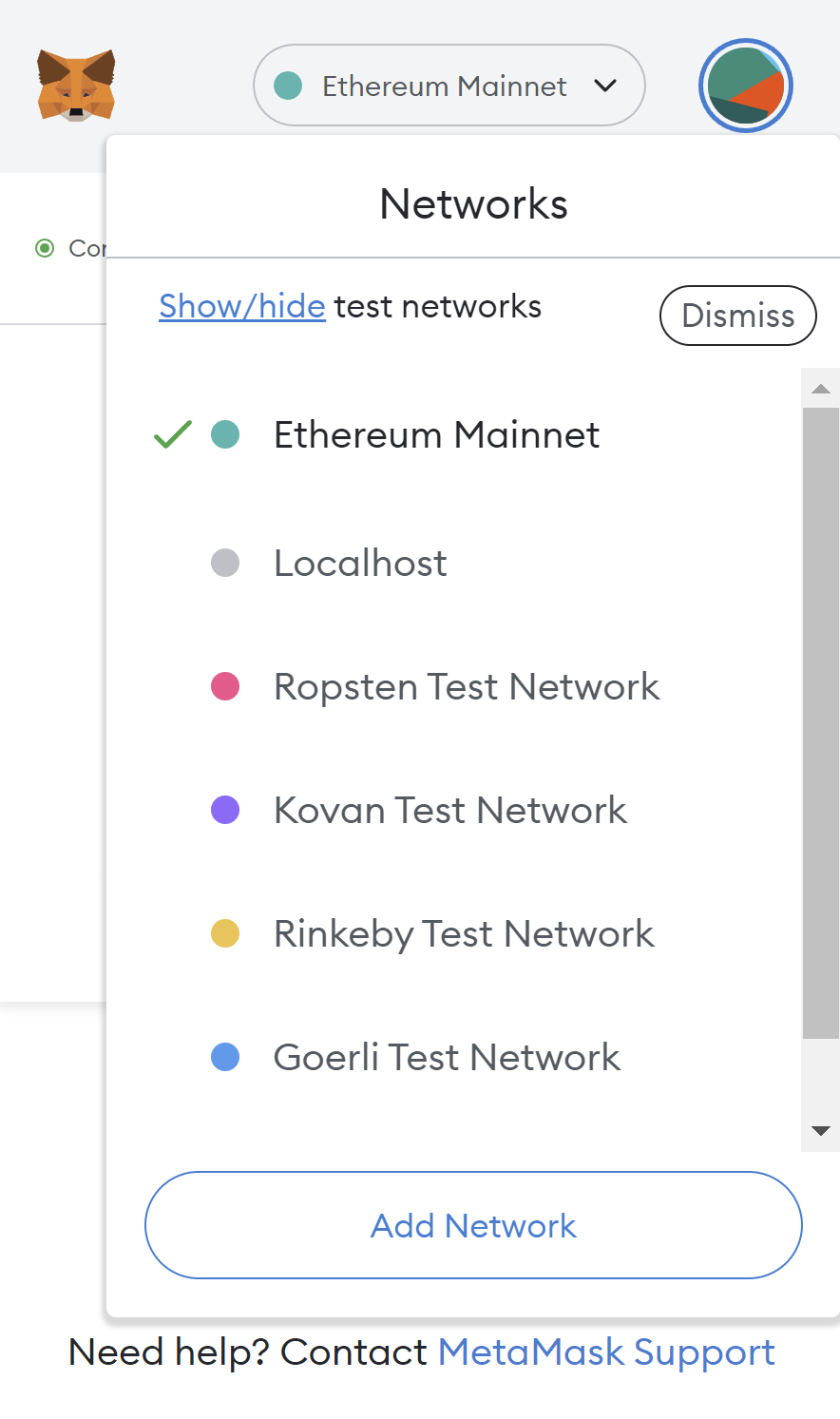
Task: Select Localhost from the networks list
Action: 454,563
